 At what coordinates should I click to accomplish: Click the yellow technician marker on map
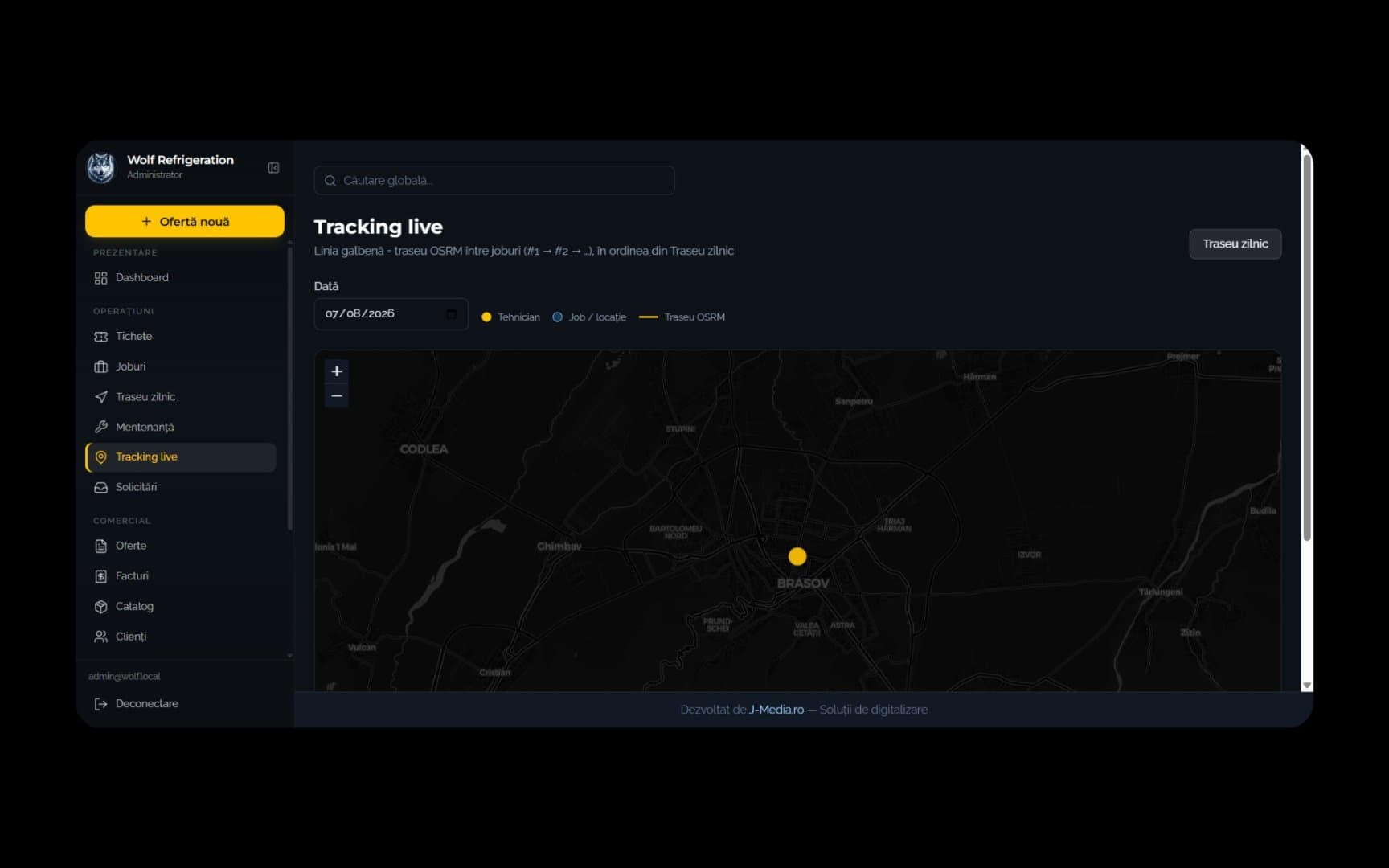click(797, 556)
